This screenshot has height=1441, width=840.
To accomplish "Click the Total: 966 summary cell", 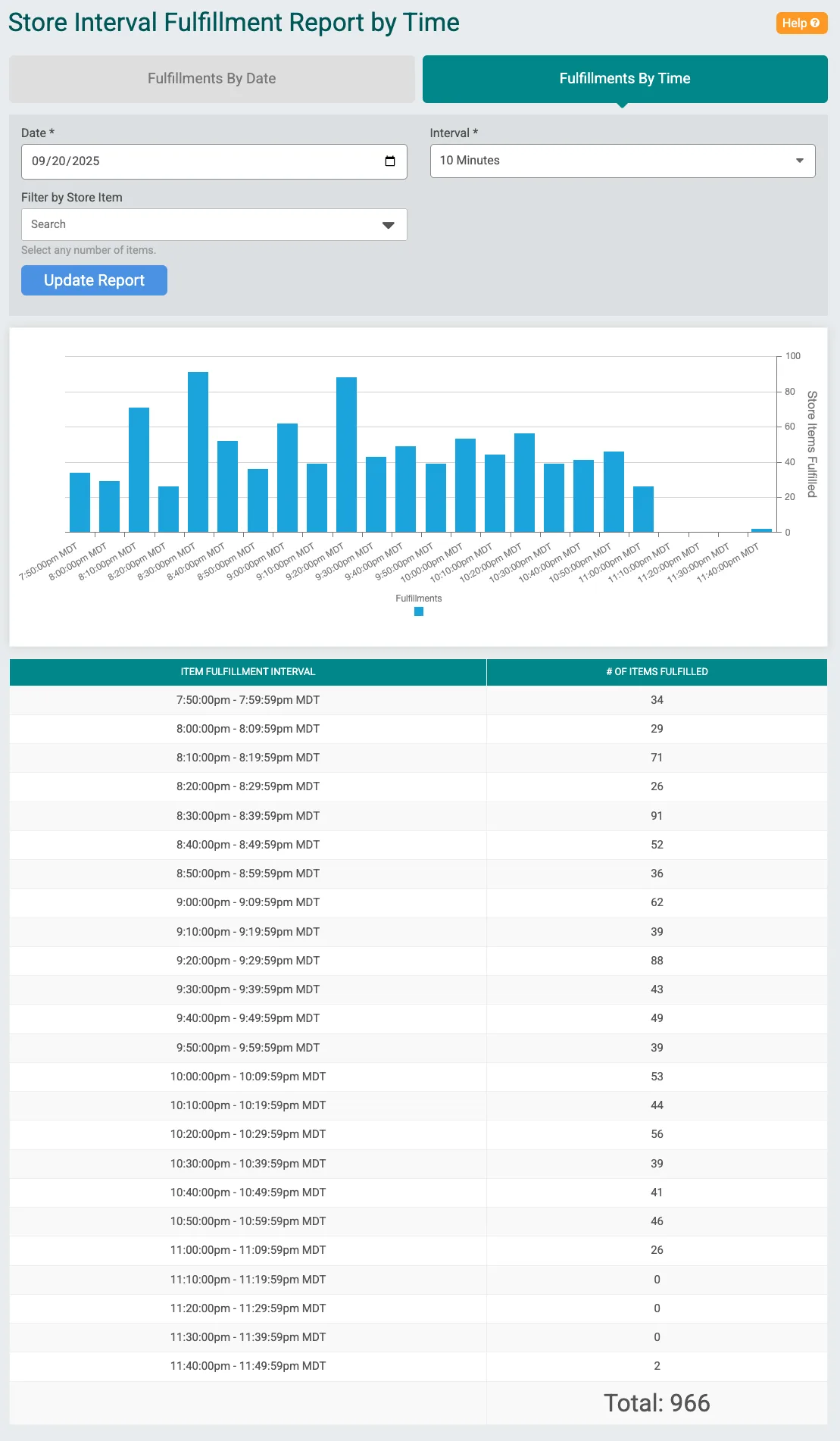I will [x=657, y=1403].
